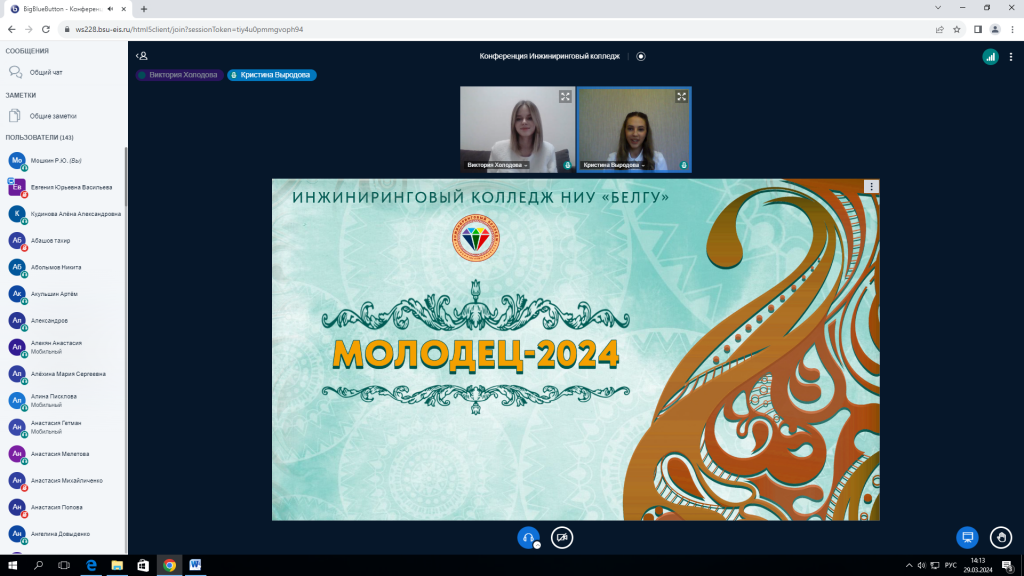
Task: Open BigBlueButton options menu
Action: [1011, 57]
